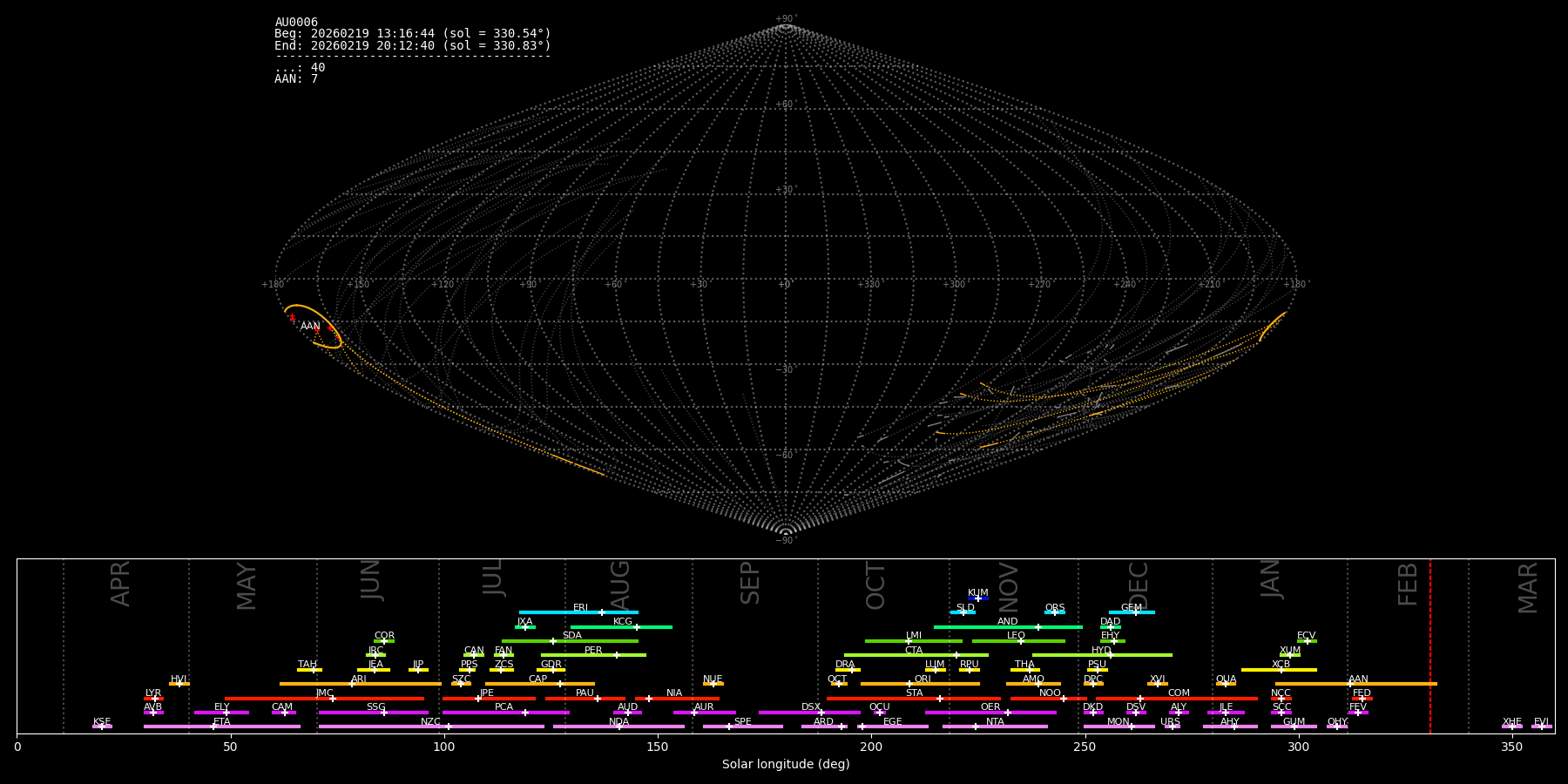
Task: Select the ERI shower label
Action: pyautogui.click(x=580, y=608)
